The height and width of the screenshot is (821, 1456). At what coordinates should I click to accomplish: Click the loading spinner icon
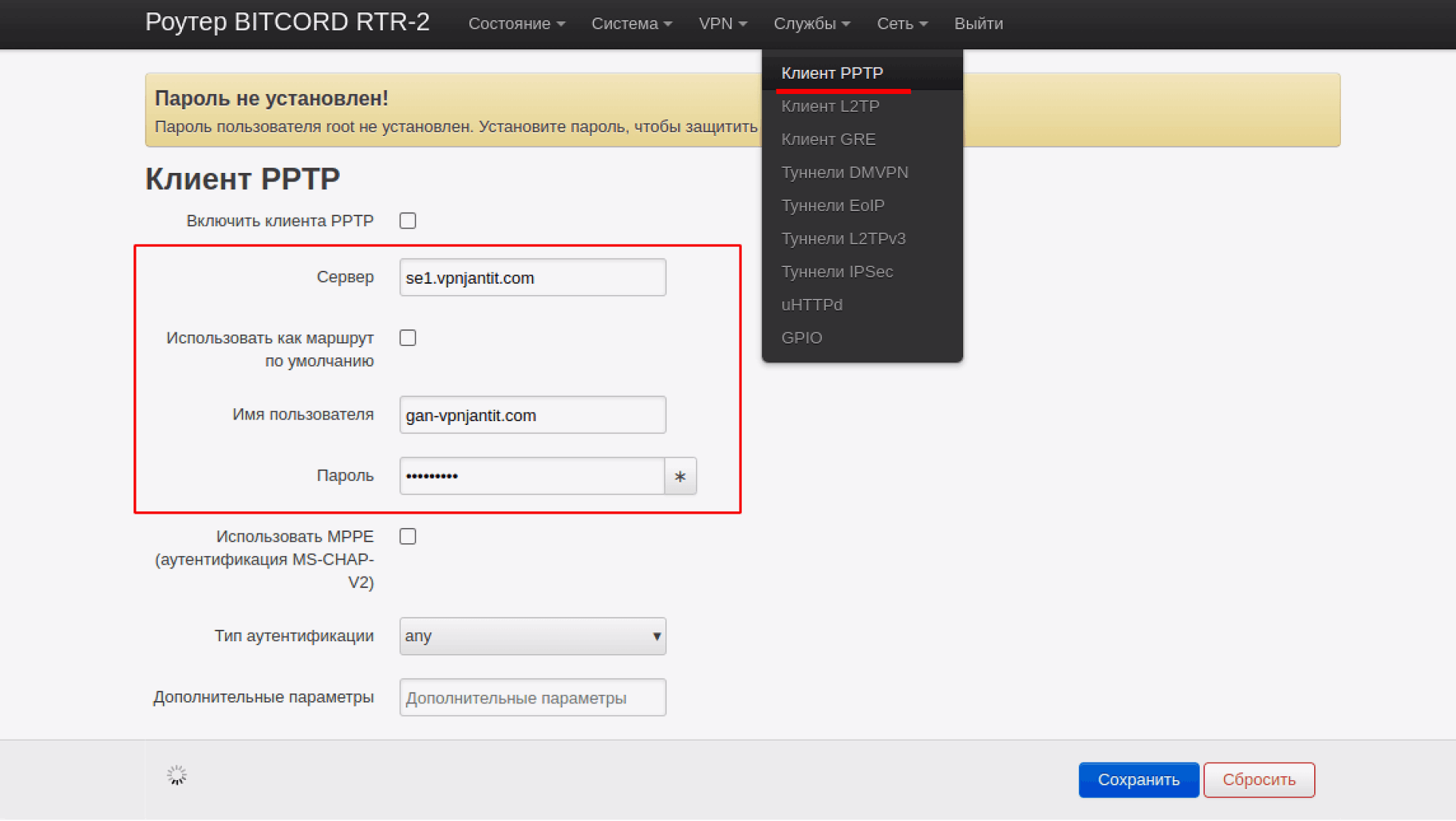tap(177, 775)
